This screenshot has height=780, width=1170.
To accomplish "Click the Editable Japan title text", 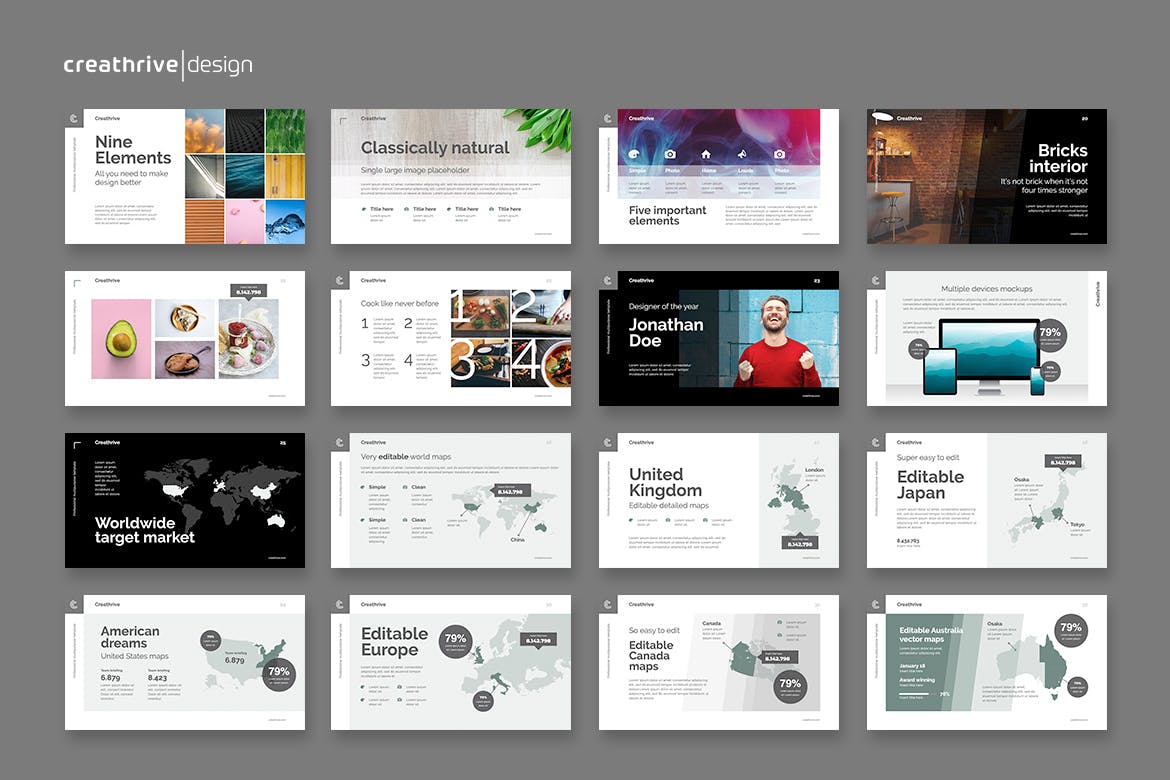I will 930,484.
